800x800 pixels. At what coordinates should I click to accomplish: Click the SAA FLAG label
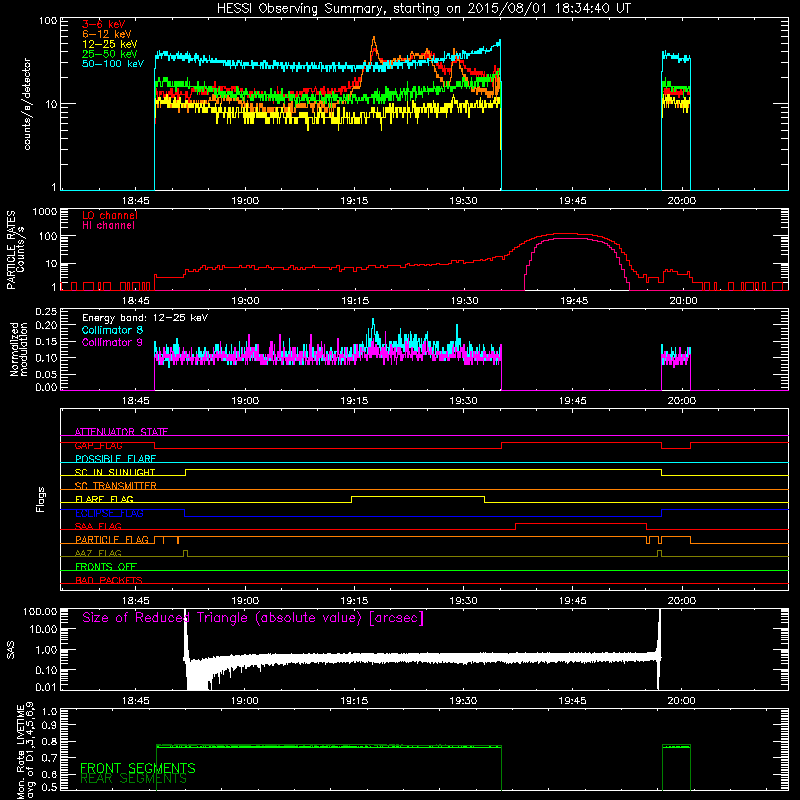pos(98,527)
